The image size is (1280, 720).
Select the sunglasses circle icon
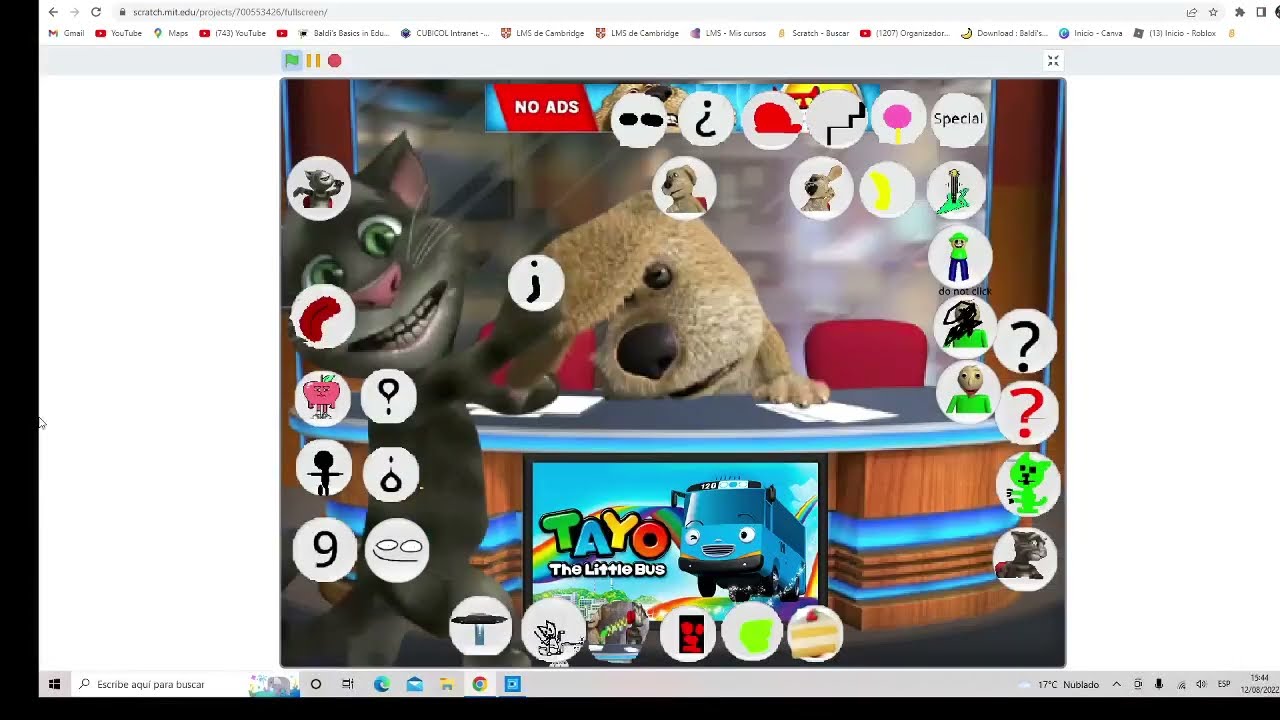[641, 119]
